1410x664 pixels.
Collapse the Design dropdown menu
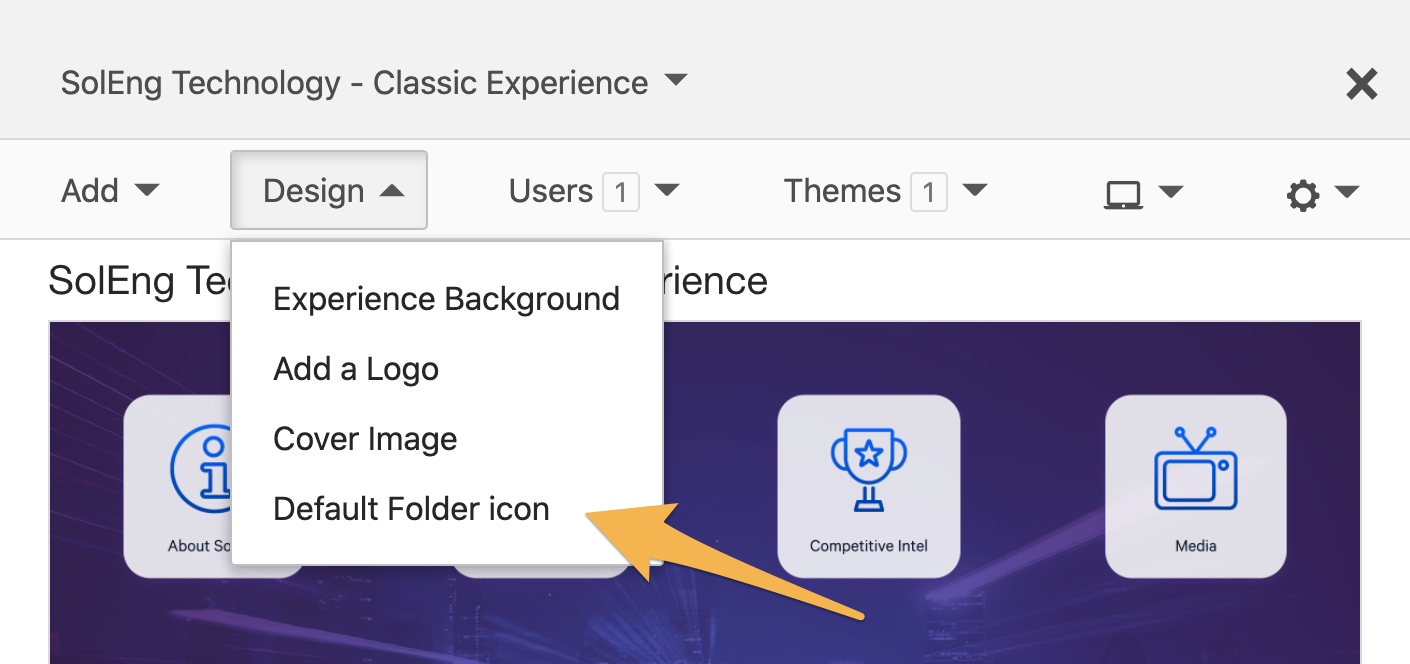329,190
